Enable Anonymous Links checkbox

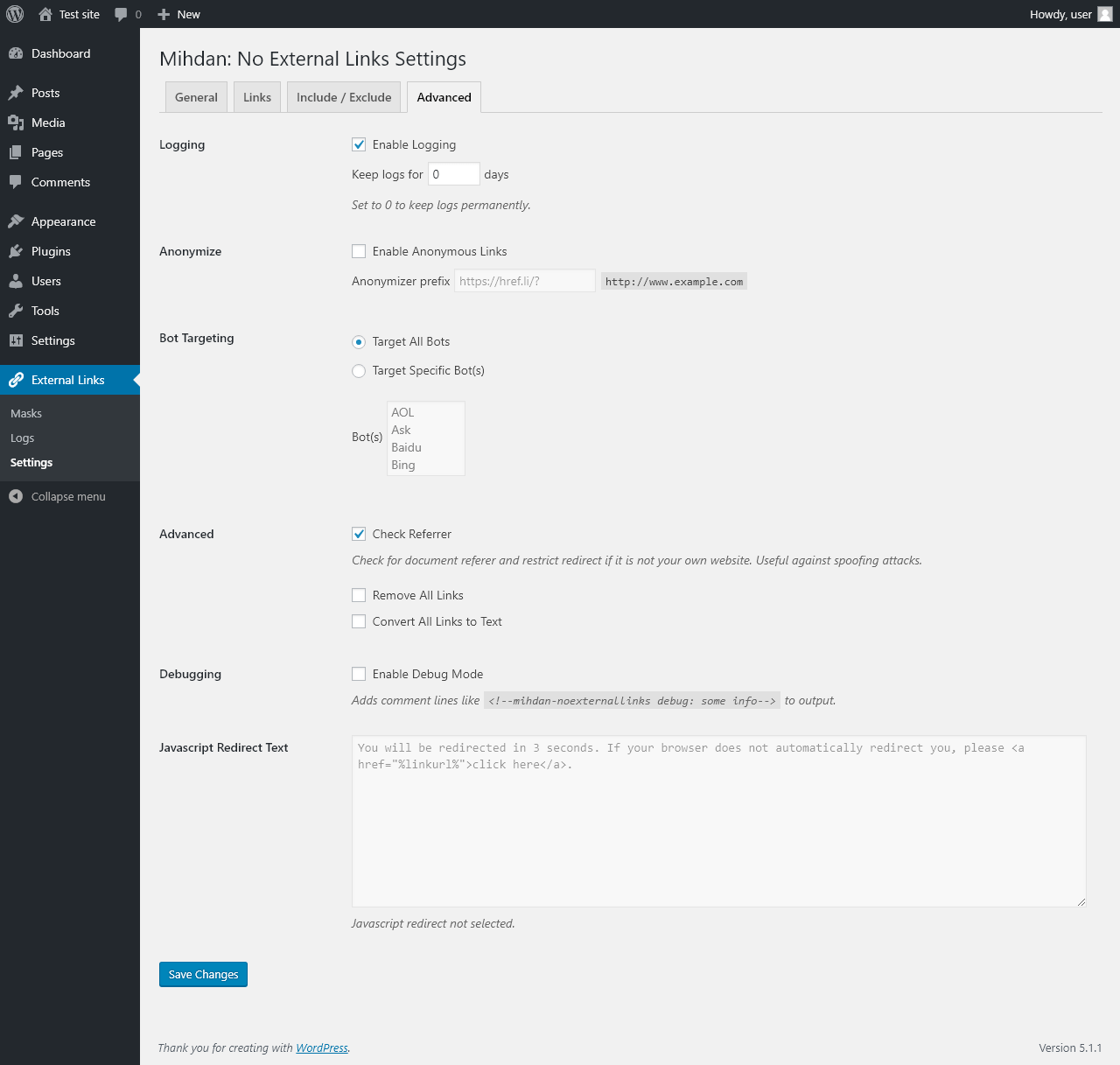point(359,251)
